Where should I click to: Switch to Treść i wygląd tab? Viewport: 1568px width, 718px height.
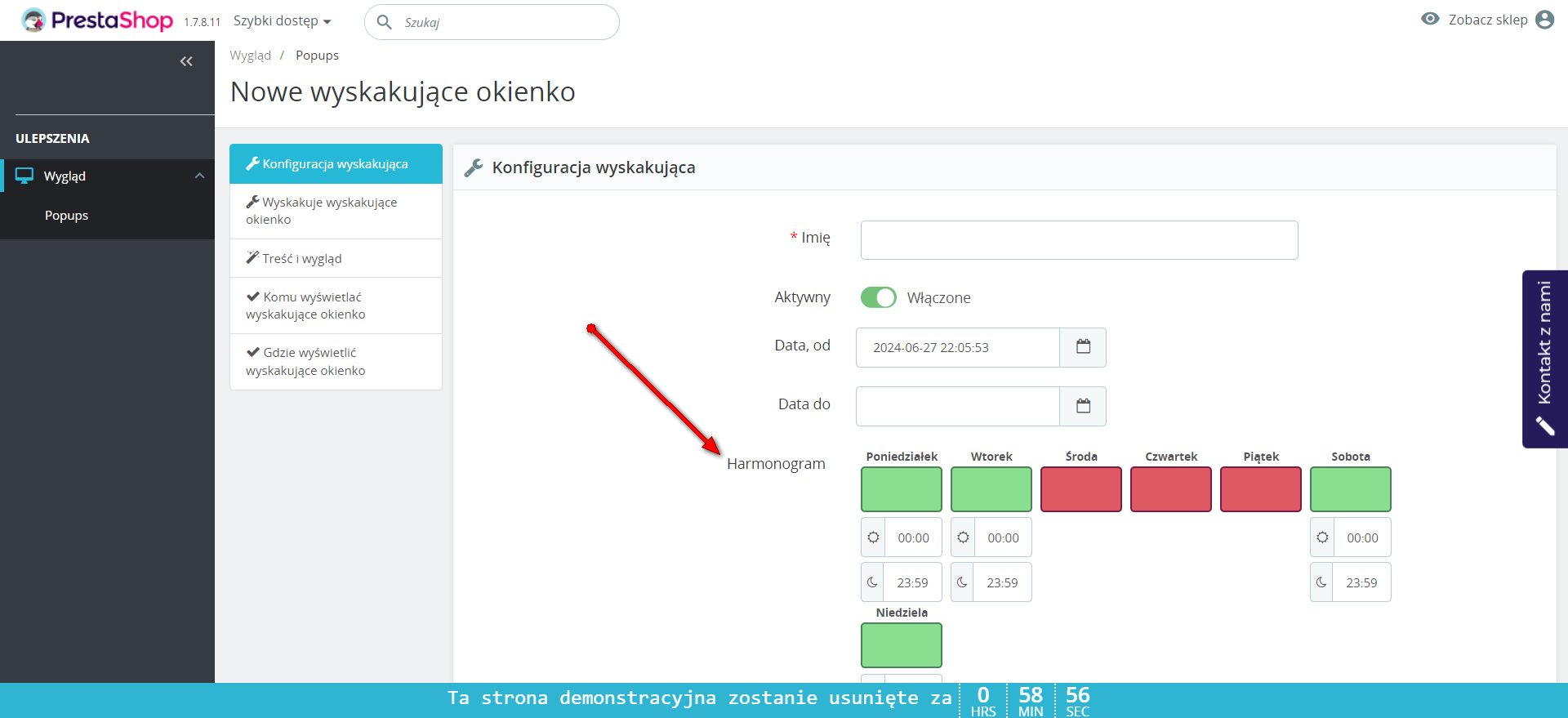tap(336, 258)
